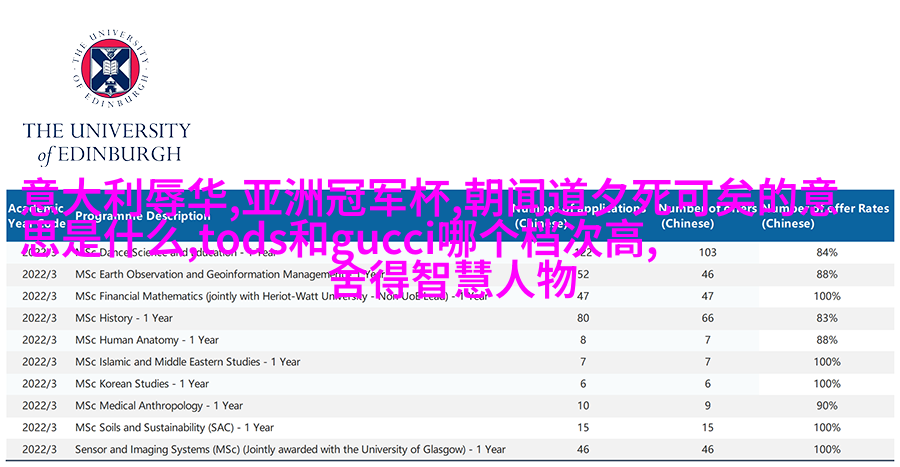Click the 84% offer rate cell
Viewport: 900px width, 467px height.
(827, 252)
